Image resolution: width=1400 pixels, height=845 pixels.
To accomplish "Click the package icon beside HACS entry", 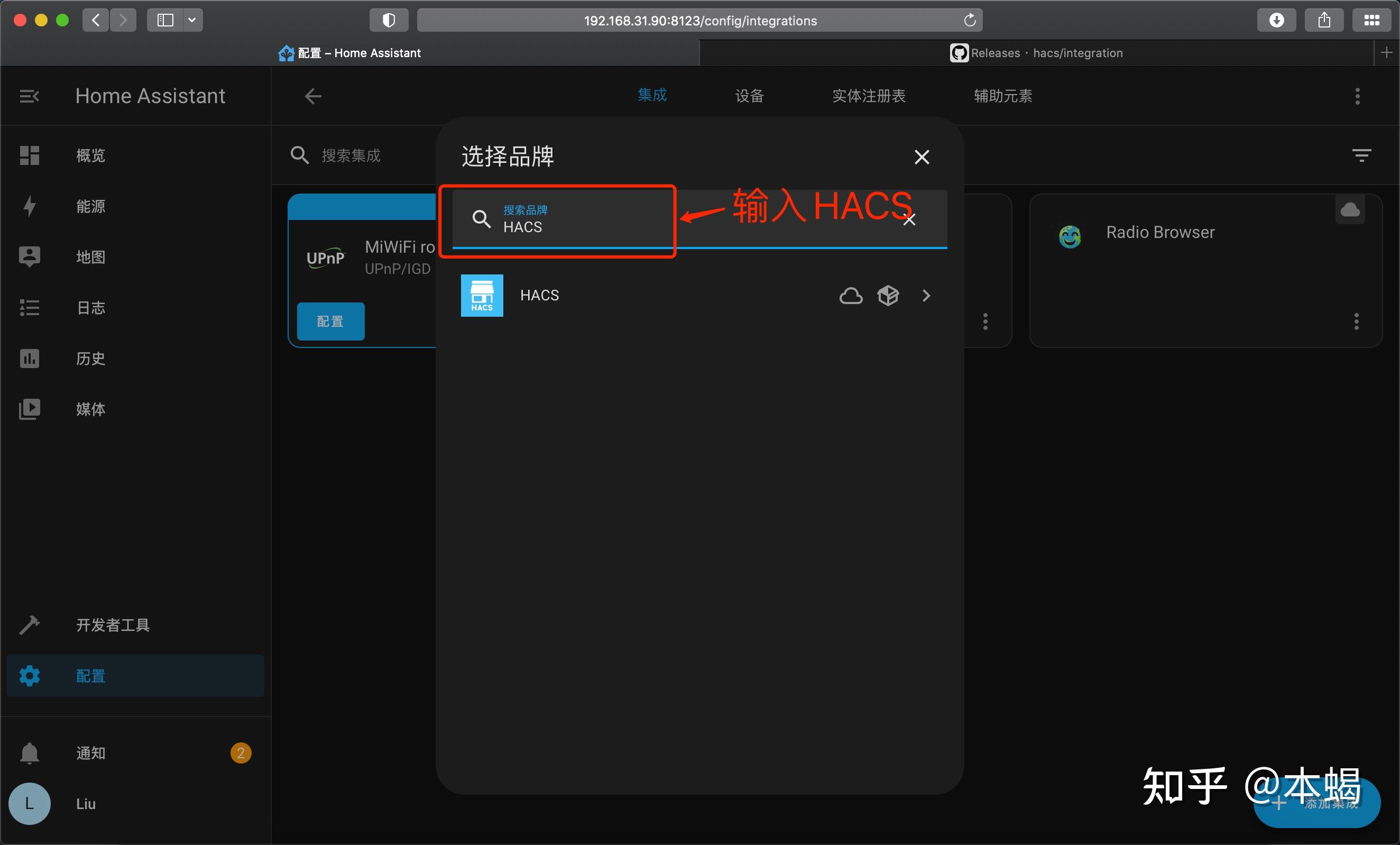I will click(888, 296).
